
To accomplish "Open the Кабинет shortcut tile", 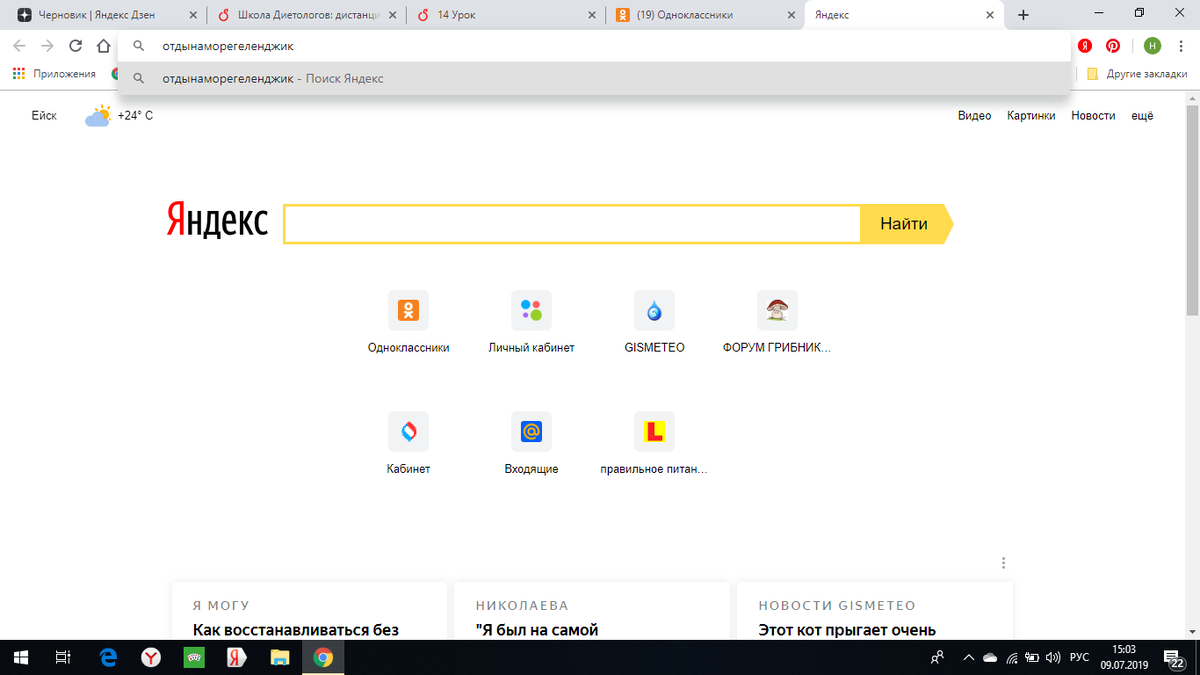I will [408, 443].
